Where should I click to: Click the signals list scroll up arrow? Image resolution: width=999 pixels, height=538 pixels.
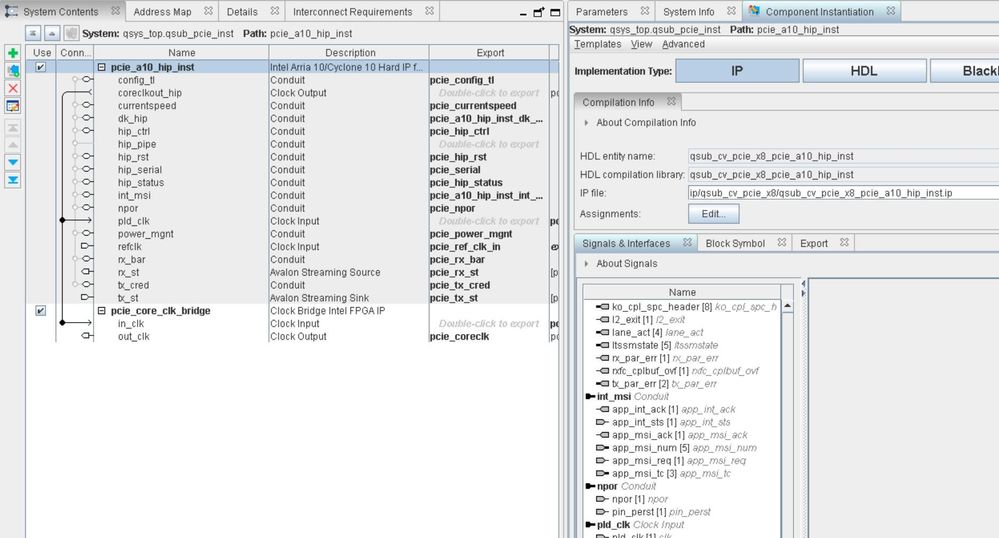787,306
